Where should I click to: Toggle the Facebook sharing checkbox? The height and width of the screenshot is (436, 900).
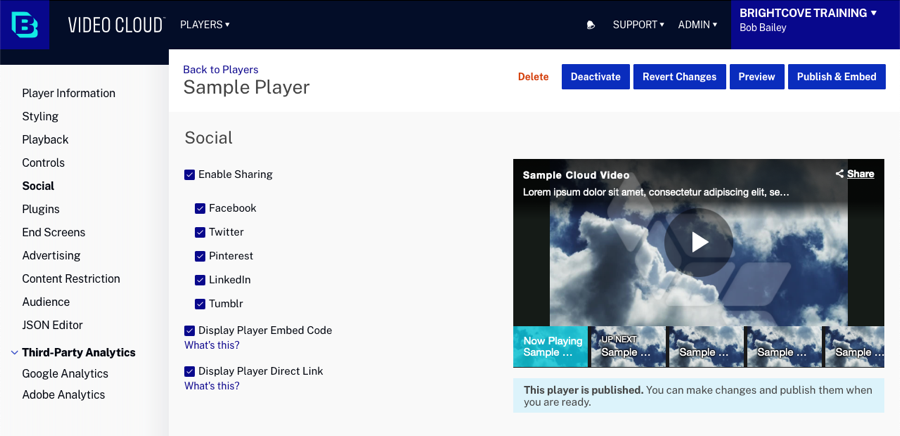[x=200, y=209]
